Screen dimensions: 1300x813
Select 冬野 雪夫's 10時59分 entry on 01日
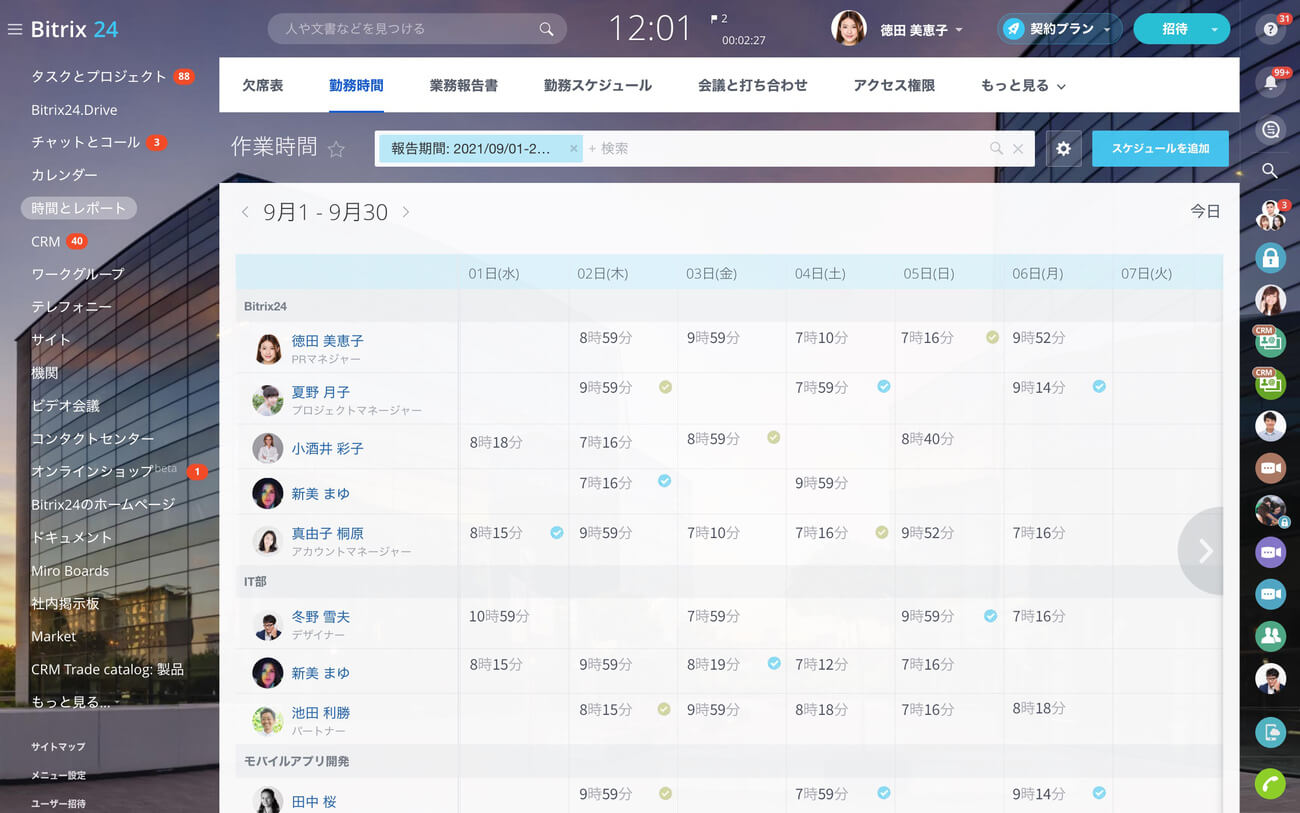pos(499,616)
